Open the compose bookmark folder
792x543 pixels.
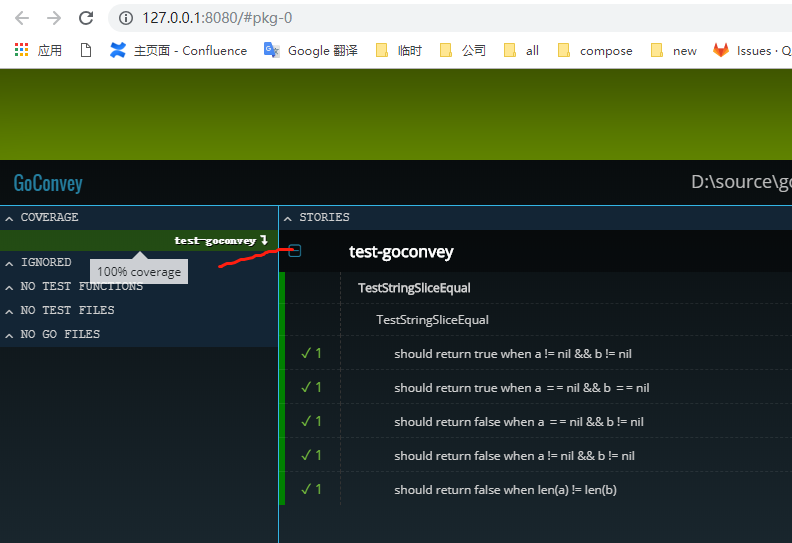click(x=595, y=51)
